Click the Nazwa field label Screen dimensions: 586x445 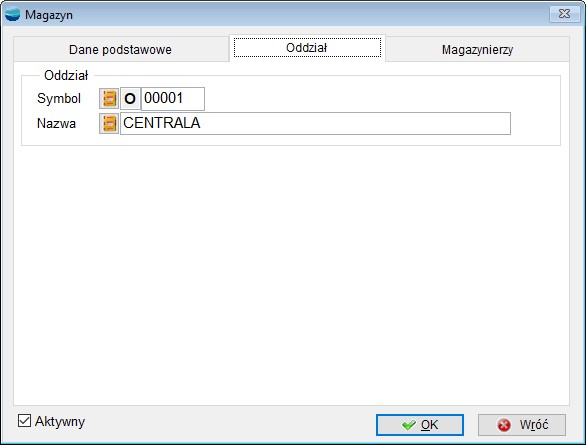[56, 123]
